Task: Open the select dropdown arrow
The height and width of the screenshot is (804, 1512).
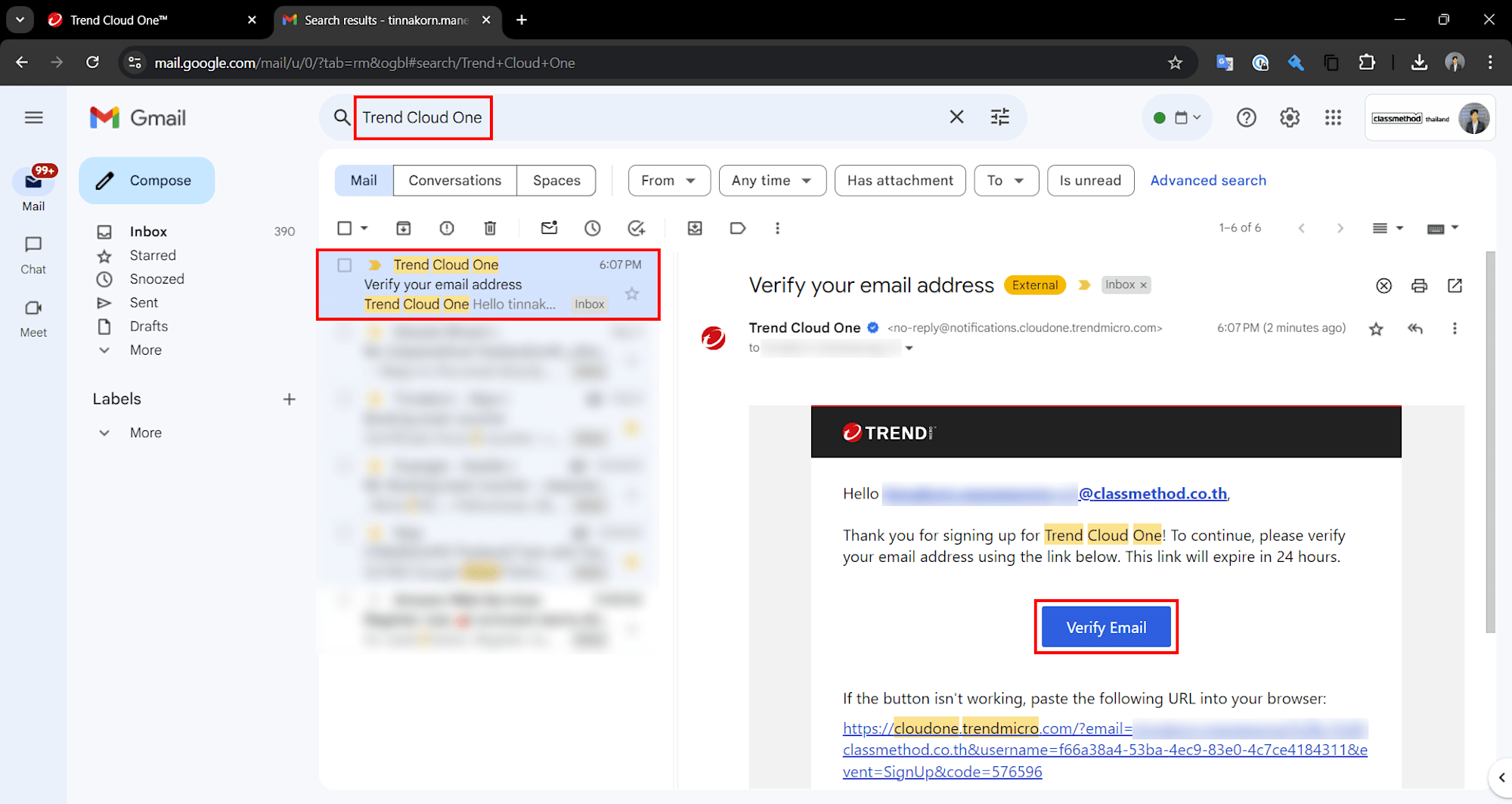Action: coord(364,228)
